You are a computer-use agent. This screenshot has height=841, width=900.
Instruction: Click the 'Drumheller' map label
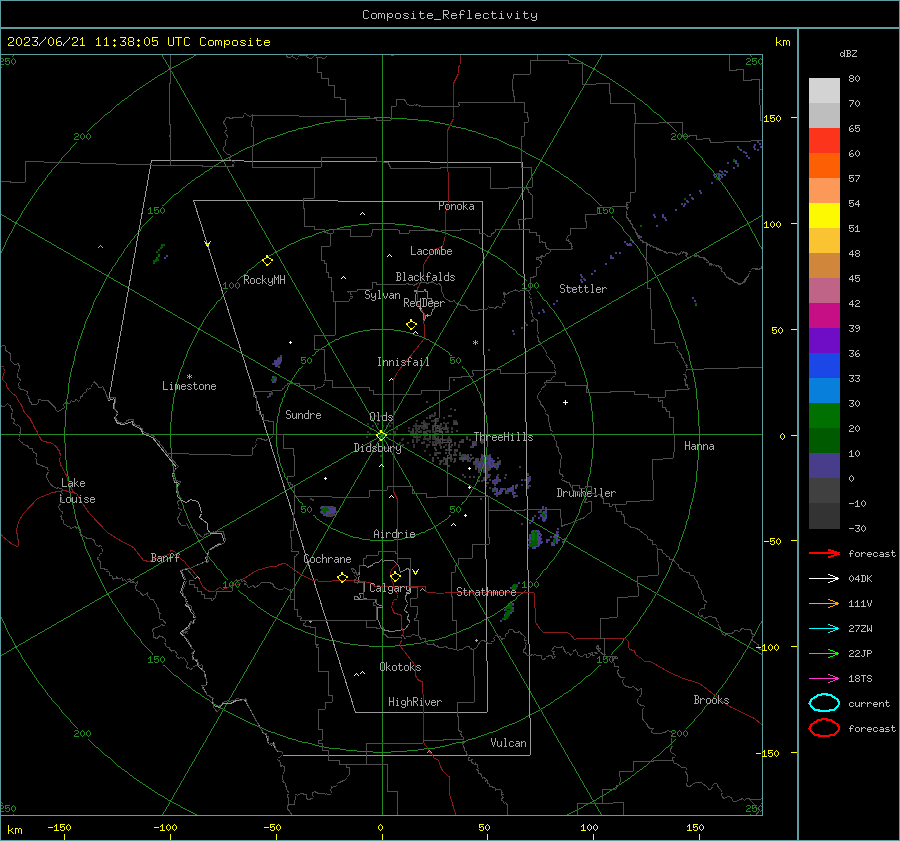tap(586, 493)
